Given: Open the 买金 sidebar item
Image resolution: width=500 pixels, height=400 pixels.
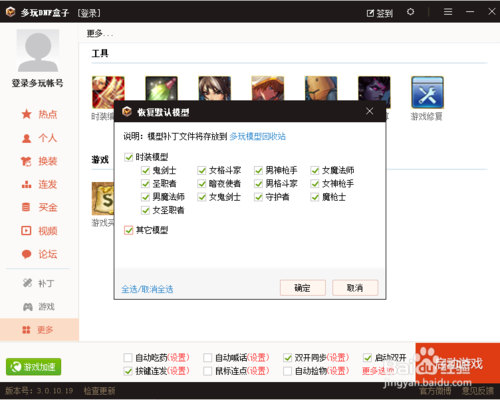Looking at the screenshot, I should point(39,207).
